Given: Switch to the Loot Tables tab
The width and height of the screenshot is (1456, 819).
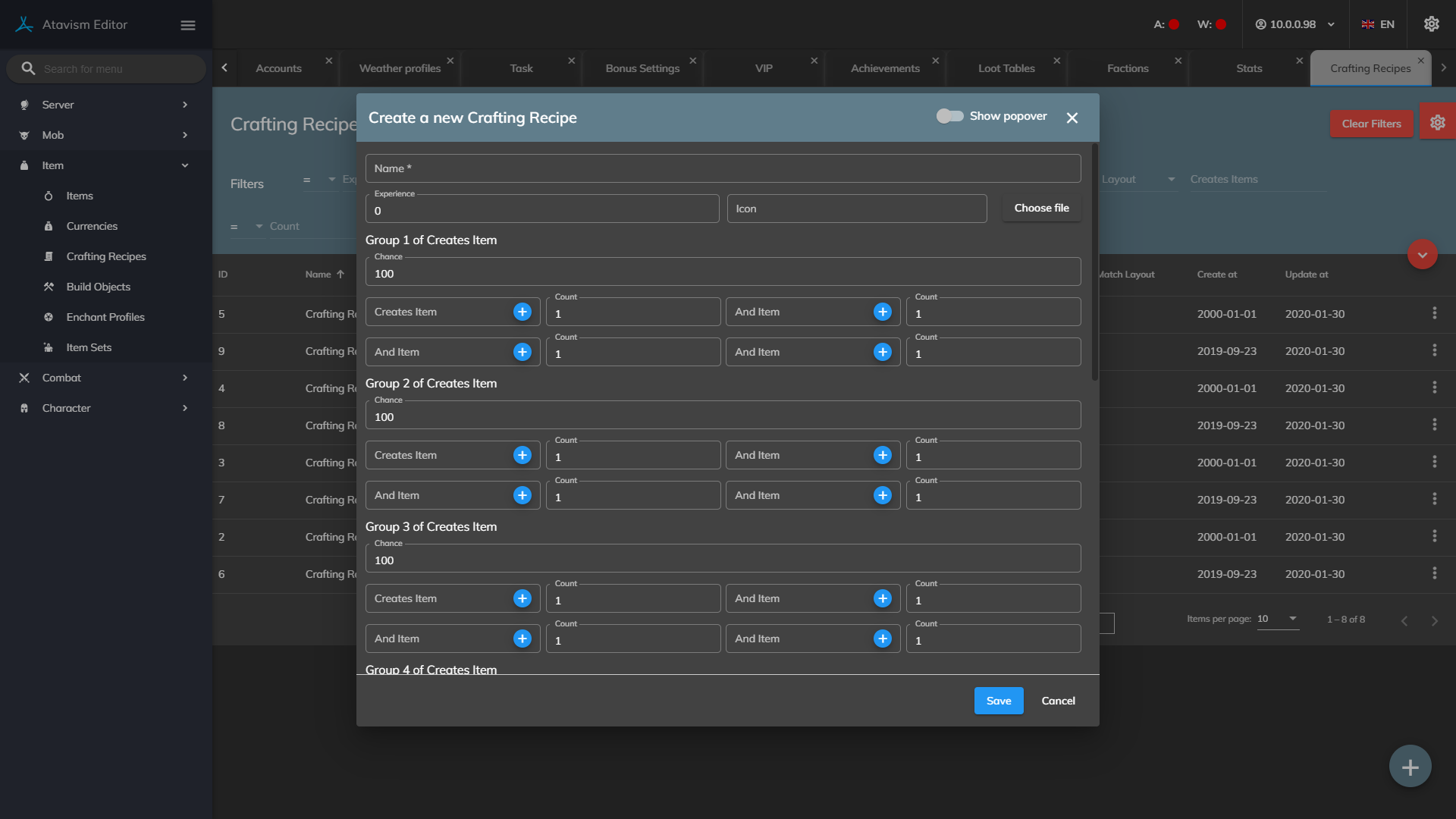Looking at the screenshot, I should point(1006,68).
